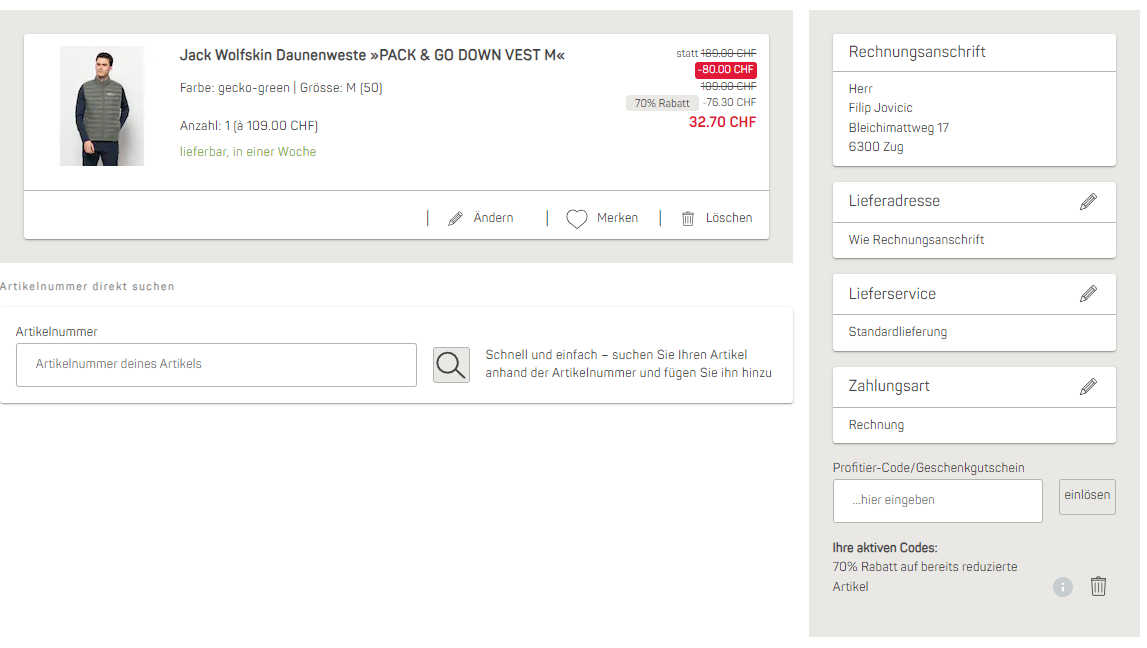Delete the active 70% Rabatt code

(x=1098, y=587)
